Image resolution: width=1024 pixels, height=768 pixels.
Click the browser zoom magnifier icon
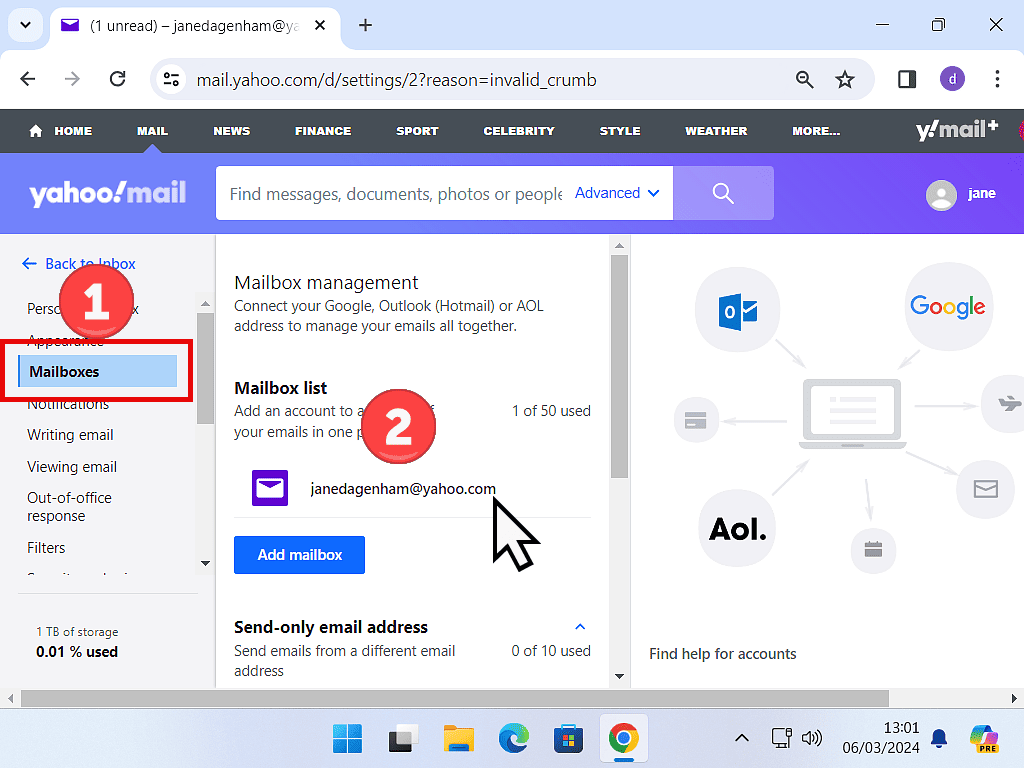coord(804,80)
